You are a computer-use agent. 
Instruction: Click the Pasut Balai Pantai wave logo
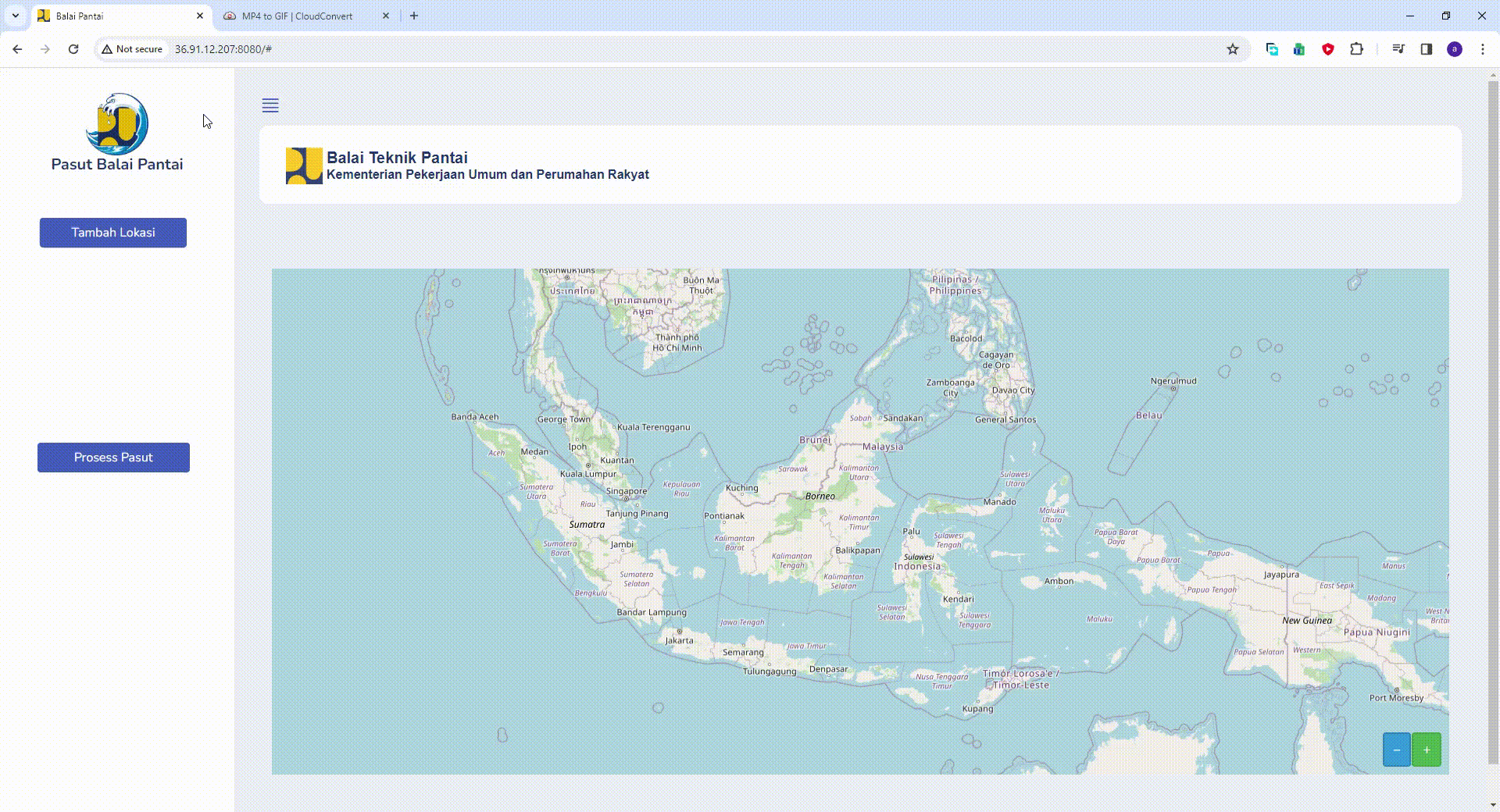pos(117,123)
